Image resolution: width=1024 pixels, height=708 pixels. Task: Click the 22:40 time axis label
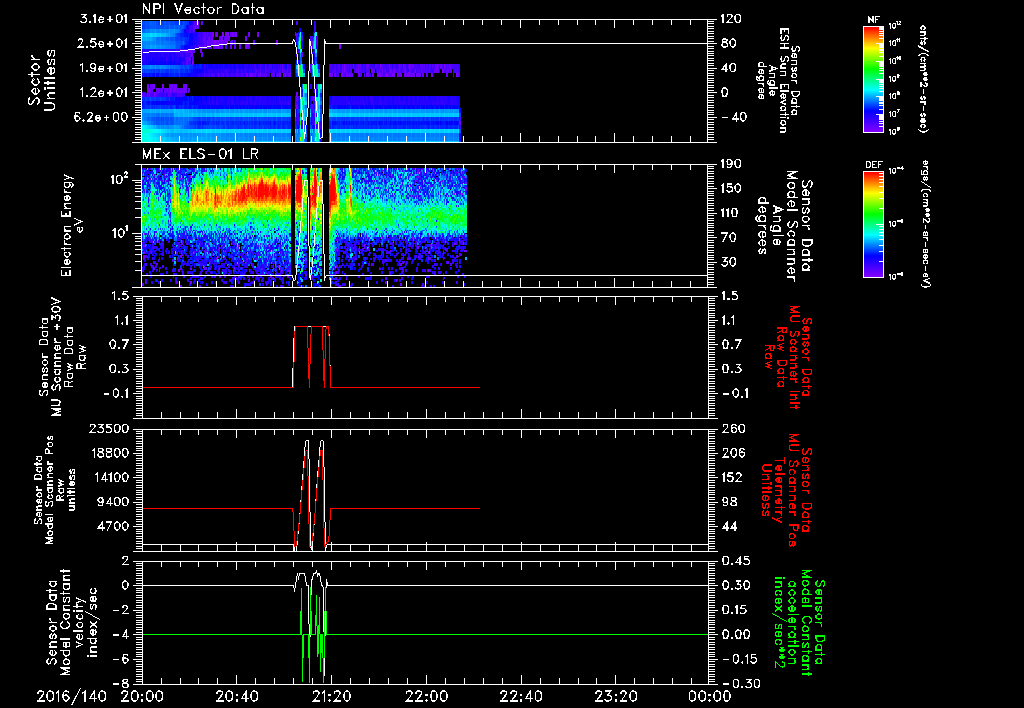[520, 696]
